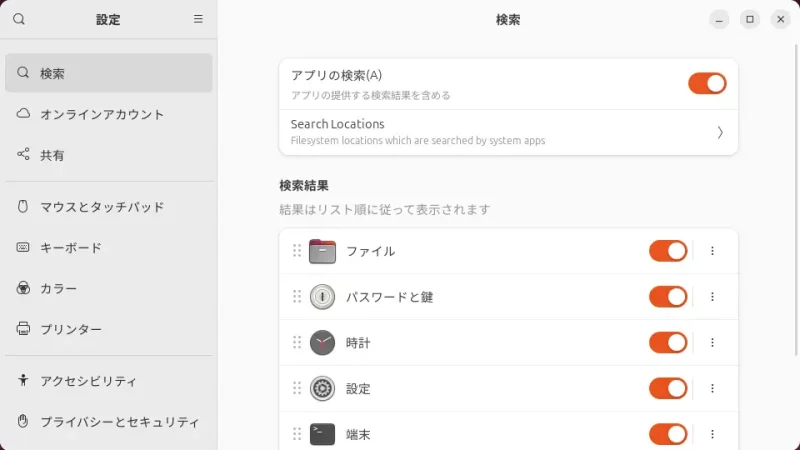The width and height of the screenshot is (800, 450).
Task: Open プライバシーとセキュリティ settings
Action: click(x=109, y=421)
